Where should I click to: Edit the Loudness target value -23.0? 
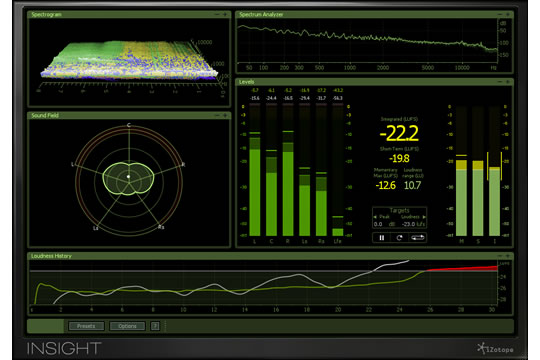(408, 224)
